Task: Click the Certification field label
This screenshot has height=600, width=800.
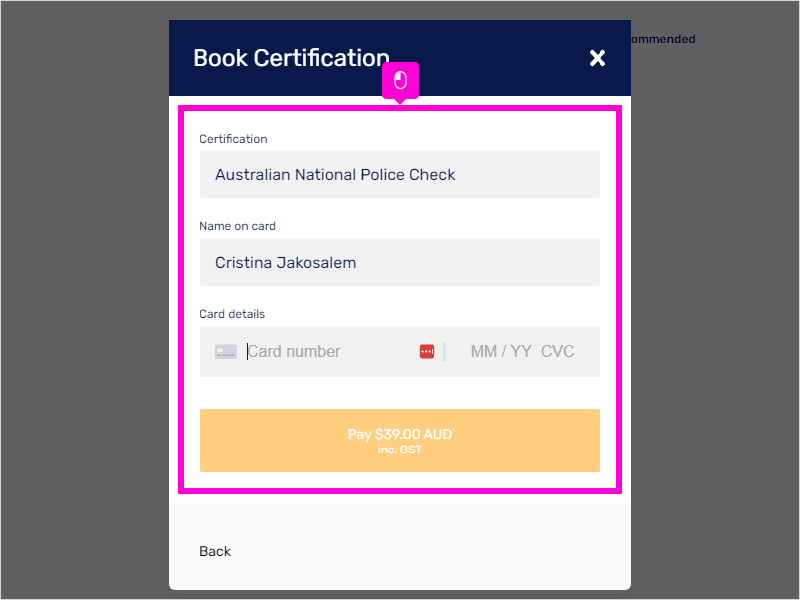Action: [233, 139]
